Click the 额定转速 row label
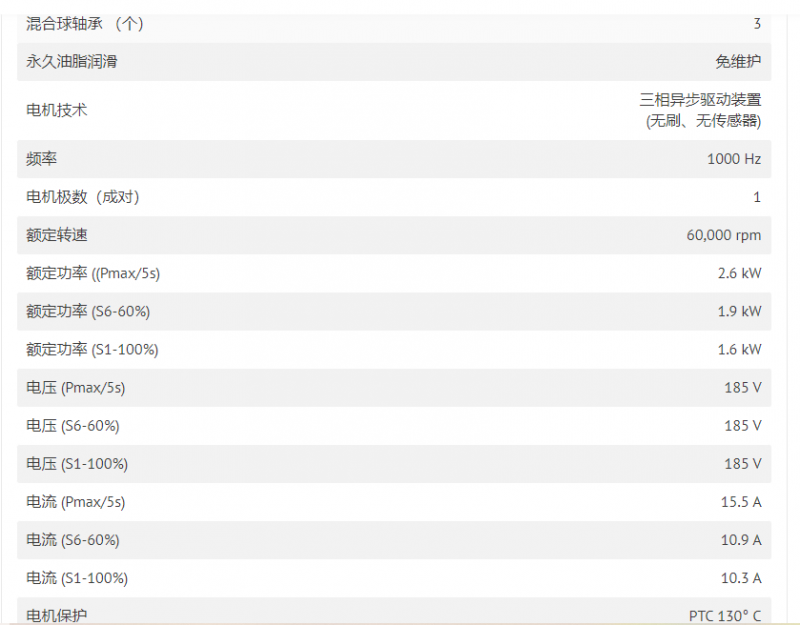This screenshot has height=625, width=800. [57, 235]
